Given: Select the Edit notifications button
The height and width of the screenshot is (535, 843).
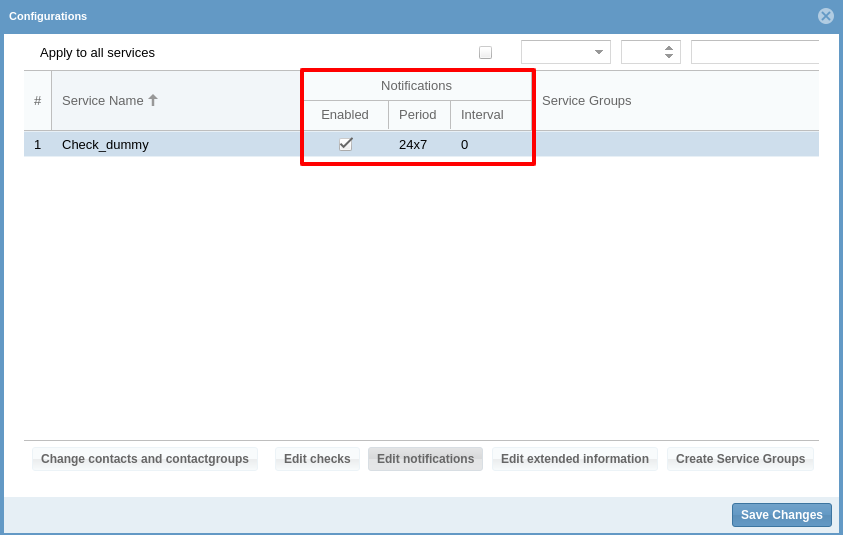Looking at the screenshot, I should 425,459.
